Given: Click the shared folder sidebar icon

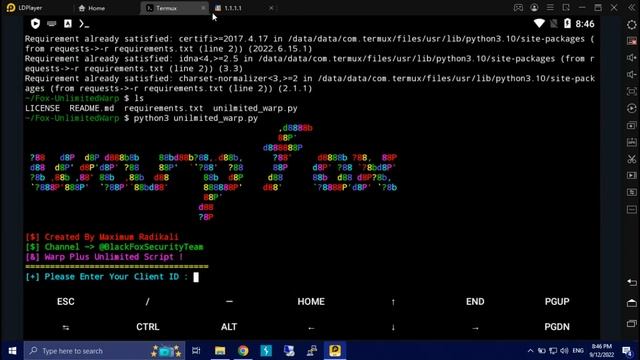Looking at the screenshot, I should [631, 192].
